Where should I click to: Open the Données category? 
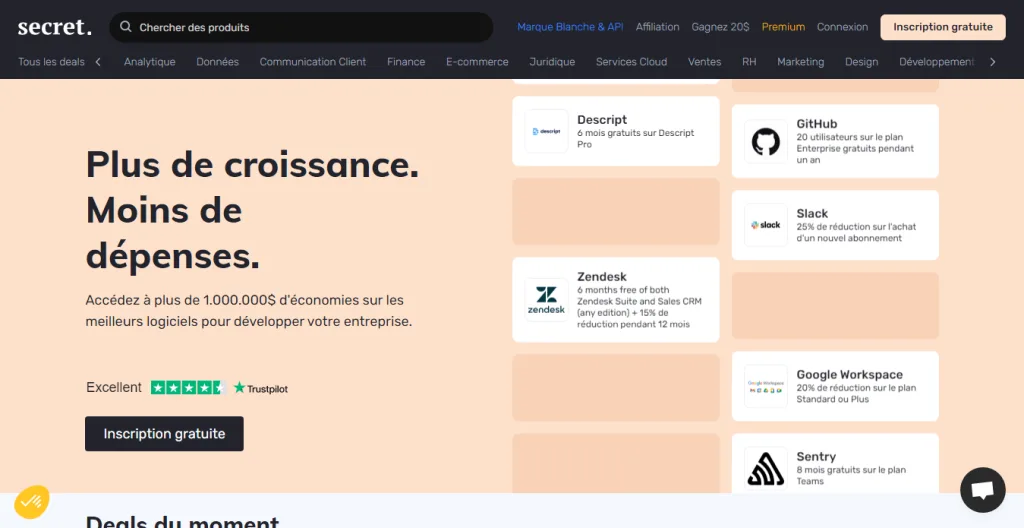pyautogui.click(x=217, y=61)
